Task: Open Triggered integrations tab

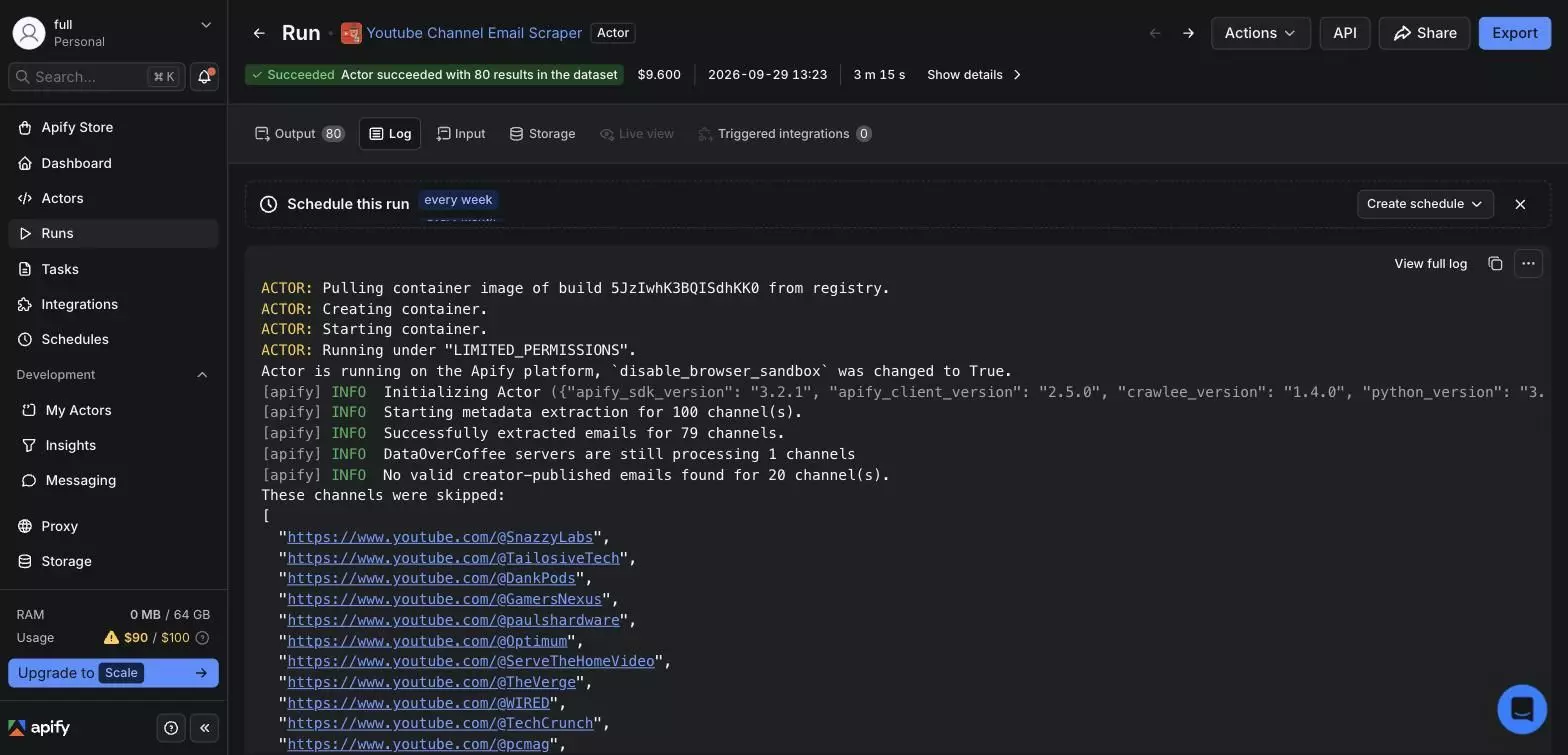Action: coord(784,134)
